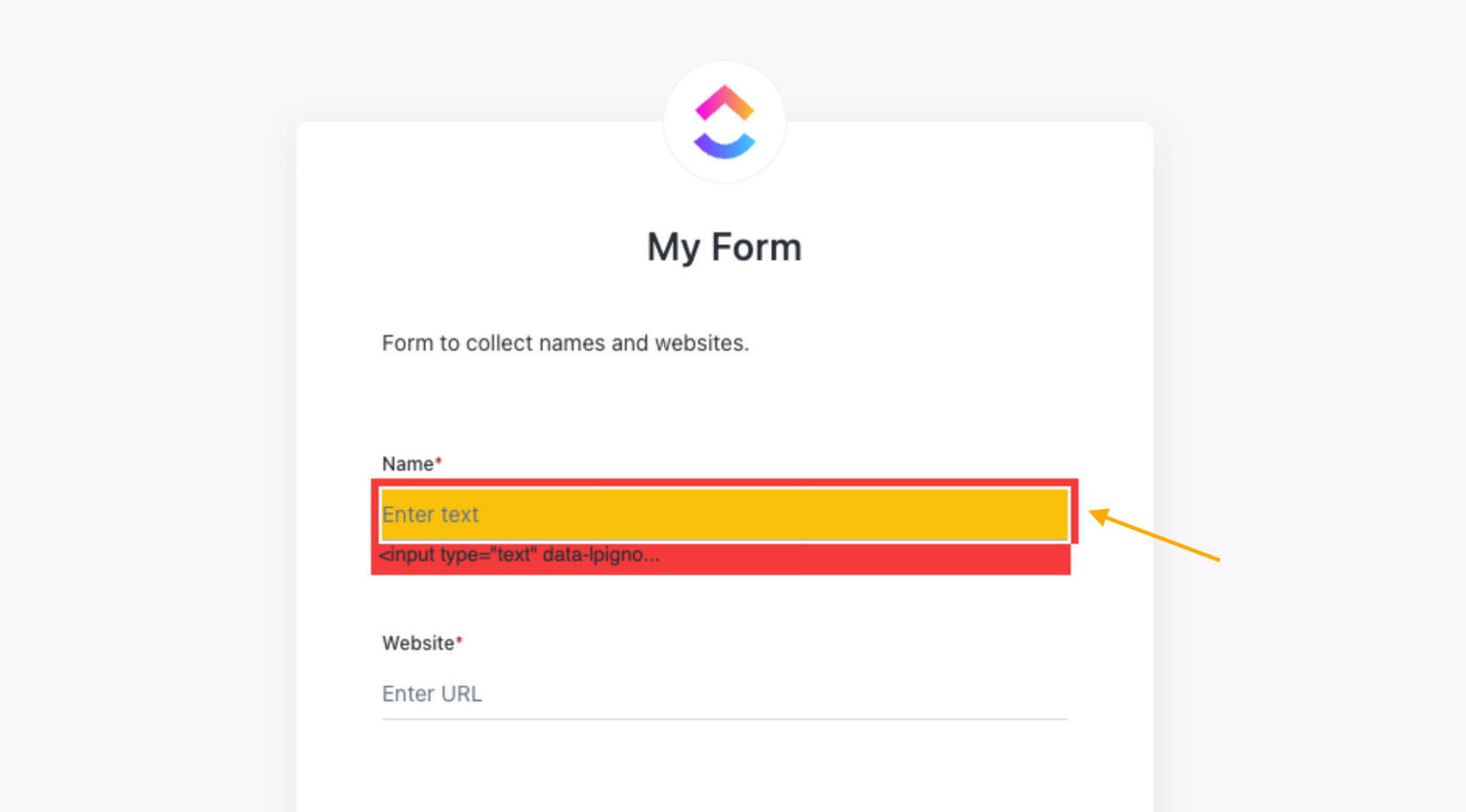This screenshot has height=812, width=1466.
Task: Click the ClickUp logo above the form
Action: (725, 122)
